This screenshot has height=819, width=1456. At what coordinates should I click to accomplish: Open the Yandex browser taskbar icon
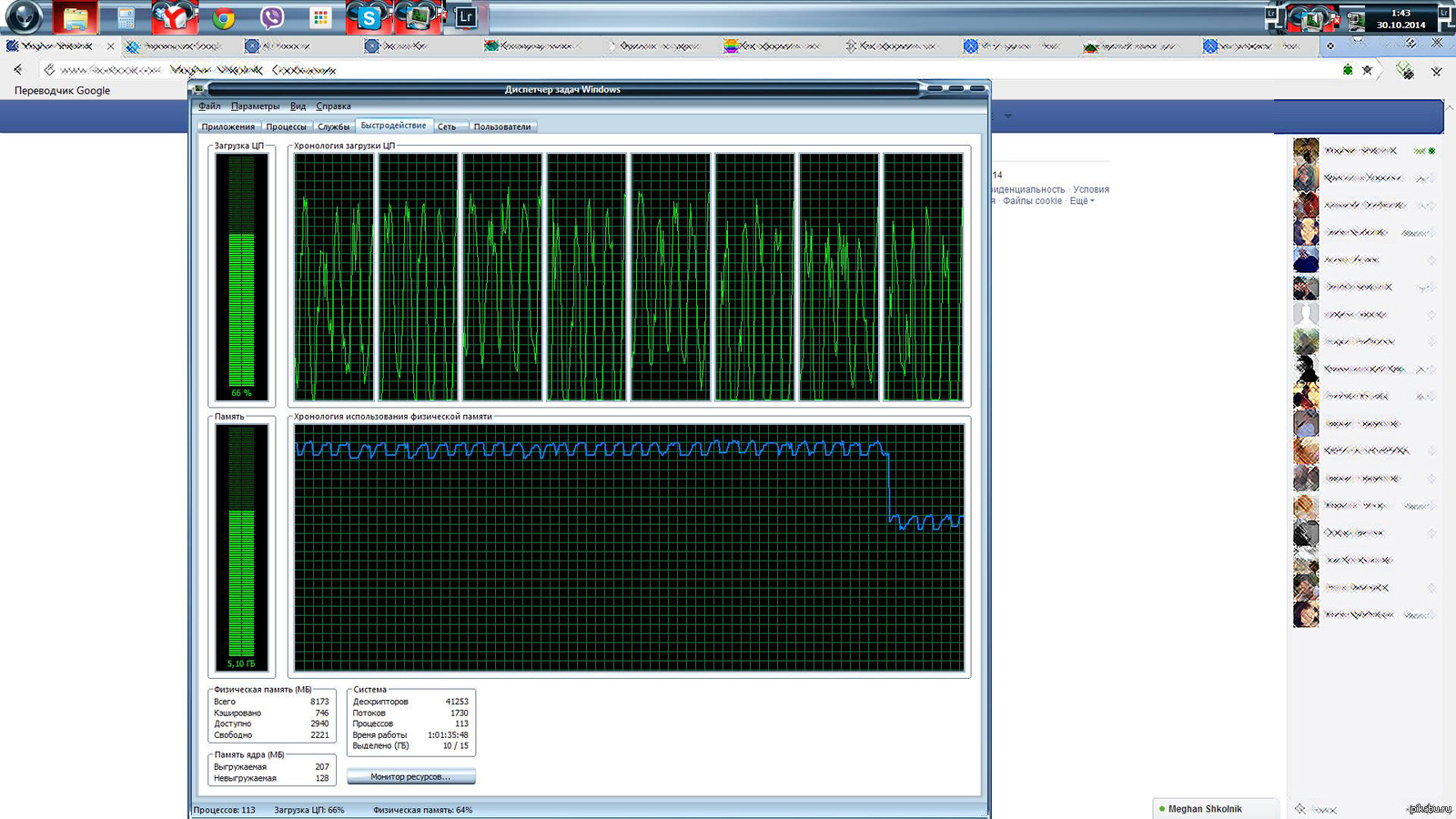pyautogui.click(x=174, y=17)
